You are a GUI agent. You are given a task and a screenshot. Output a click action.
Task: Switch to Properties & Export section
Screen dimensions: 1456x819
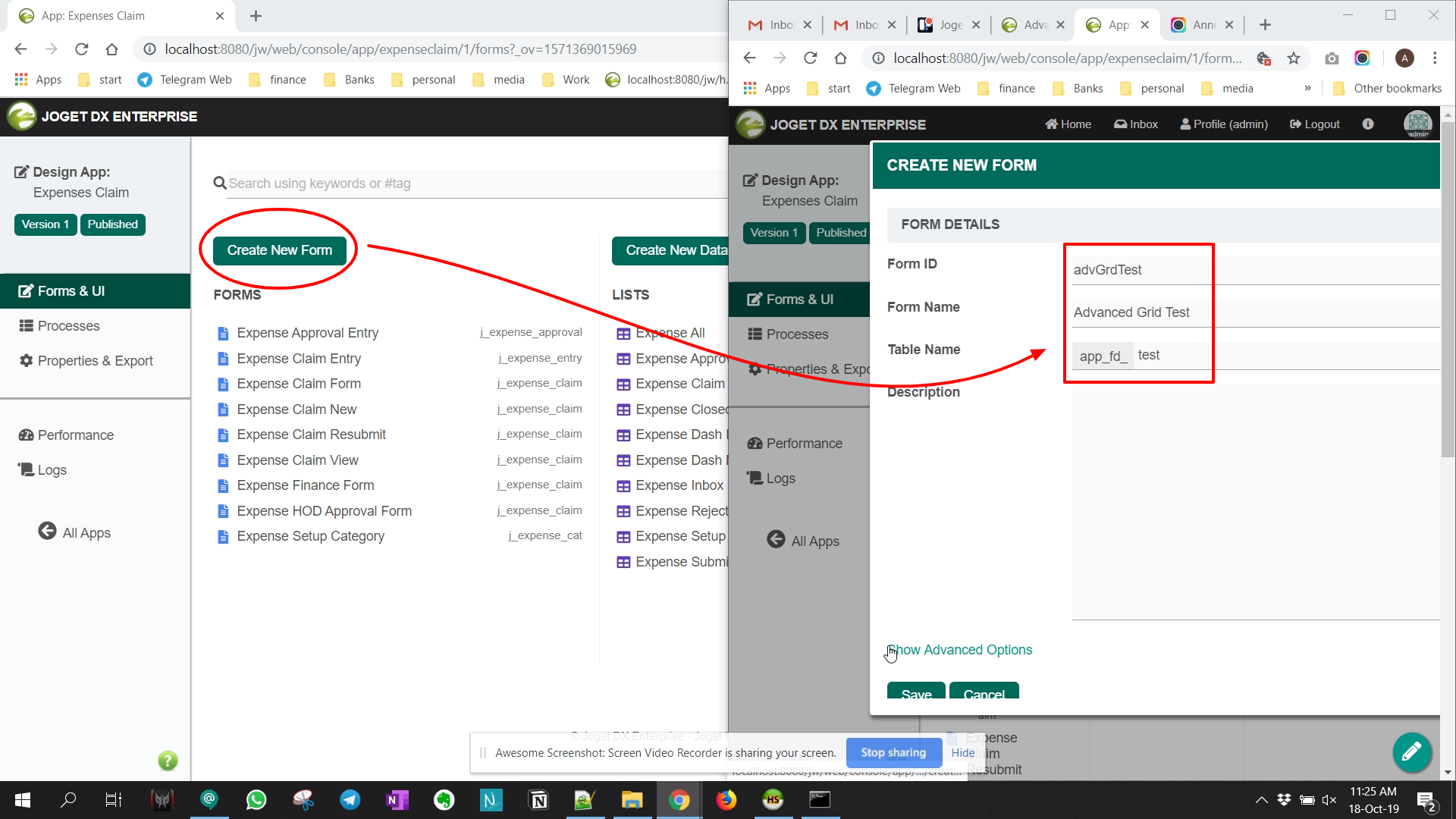tap(95, 361)
